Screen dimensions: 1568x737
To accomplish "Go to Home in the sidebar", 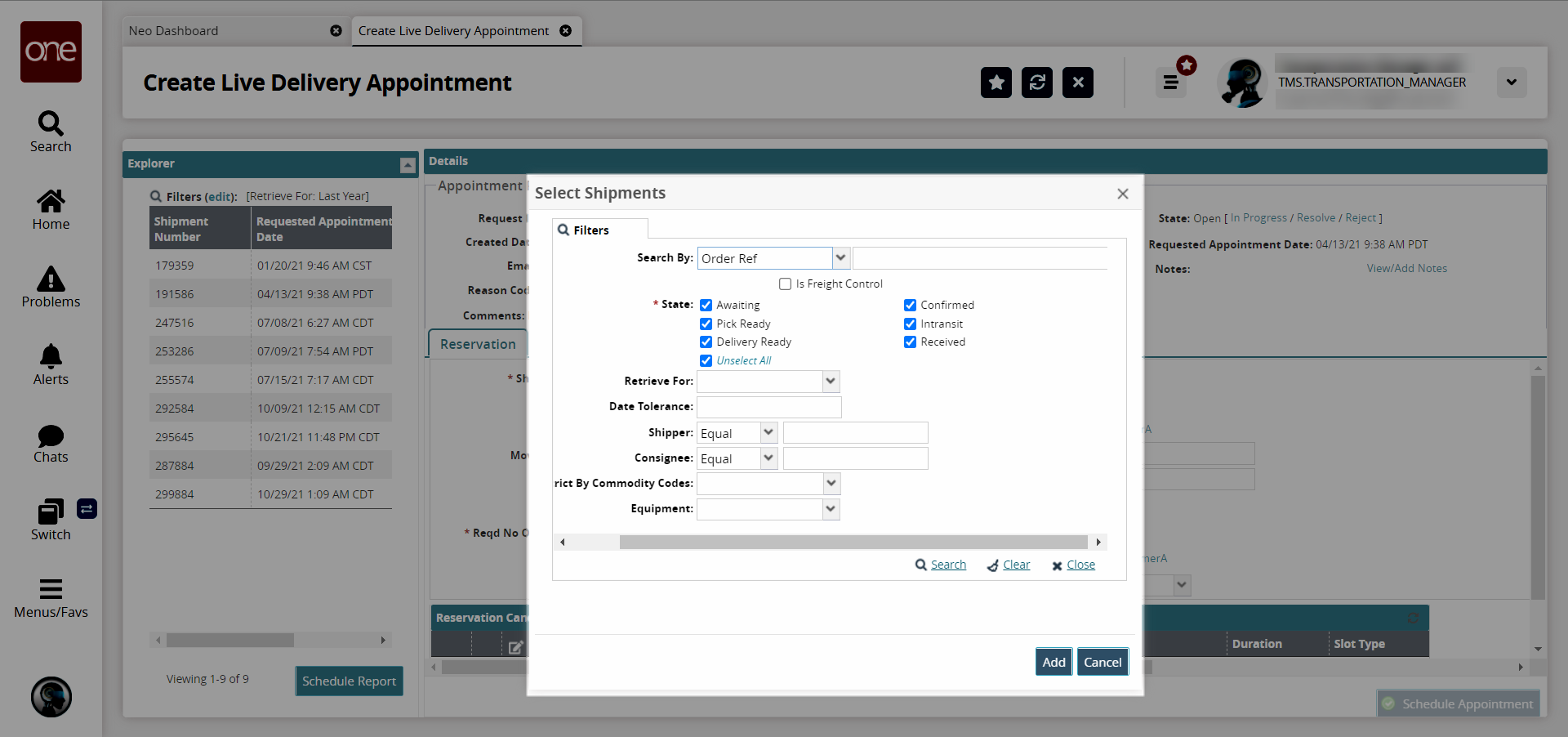I will tap(51, 202).
